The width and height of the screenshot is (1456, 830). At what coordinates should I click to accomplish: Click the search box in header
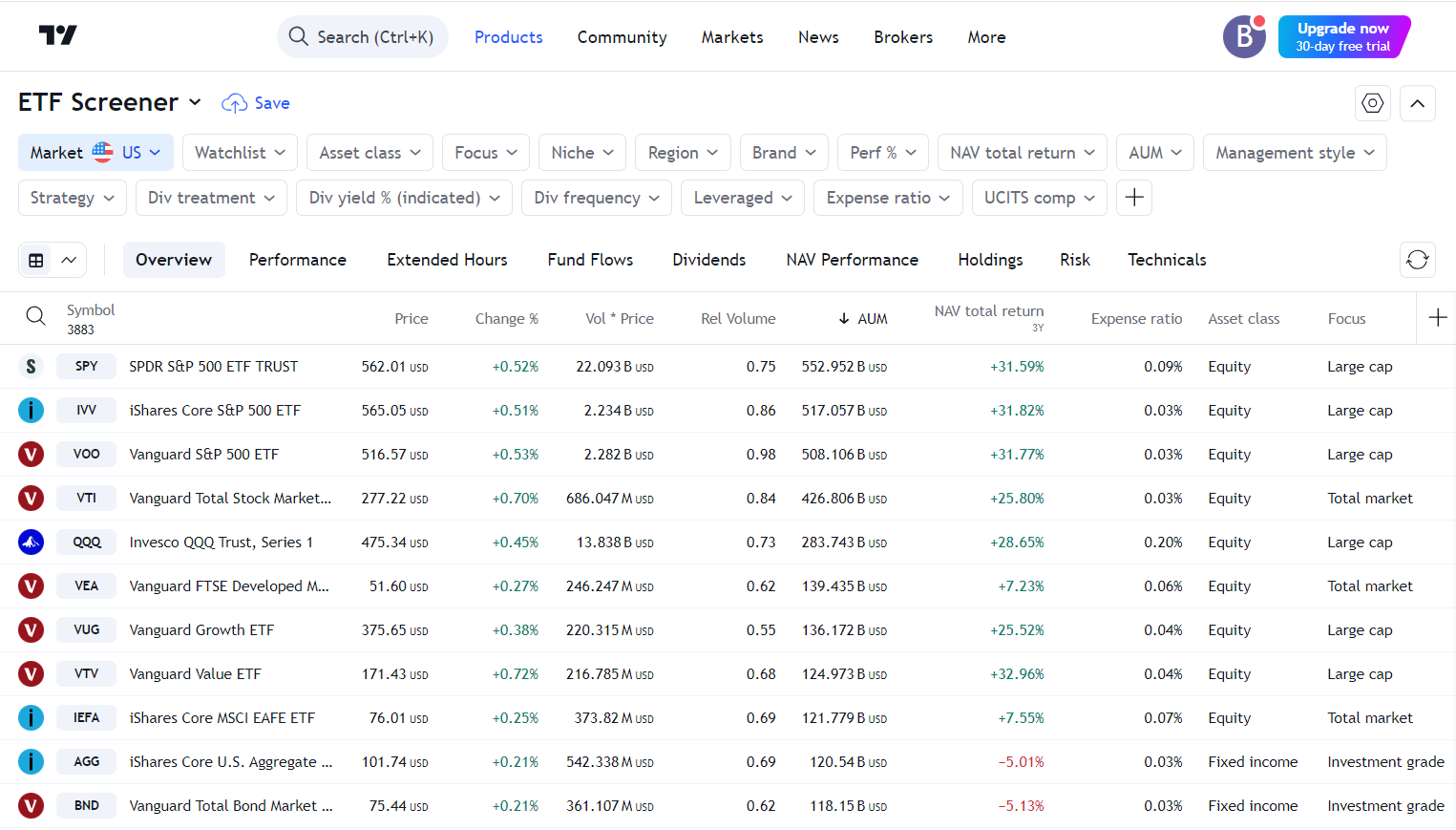pyautogui.click(x=362, y=36)
